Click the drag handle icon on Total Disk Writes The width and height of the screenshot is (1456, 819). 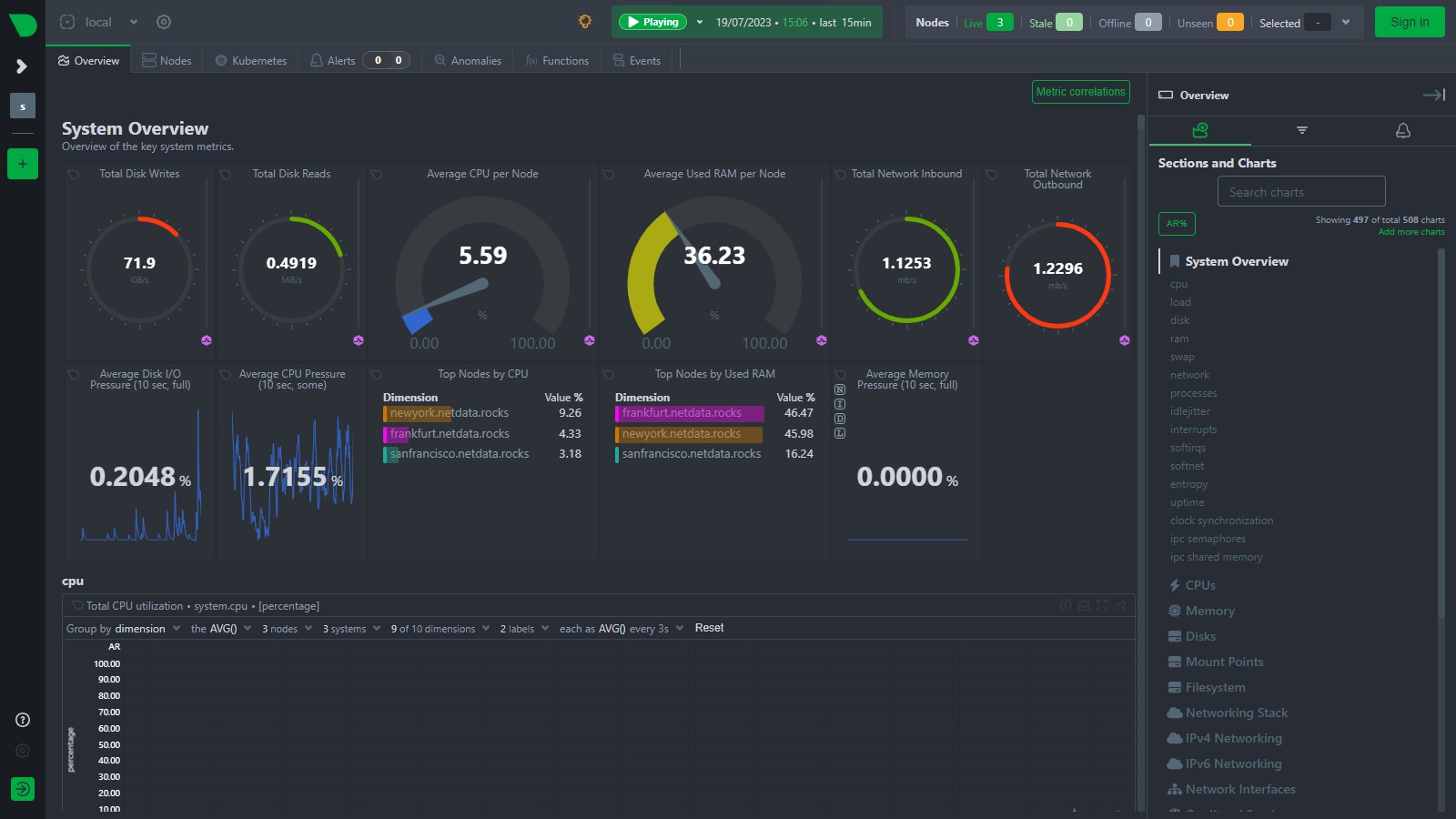tap(73, 174)
